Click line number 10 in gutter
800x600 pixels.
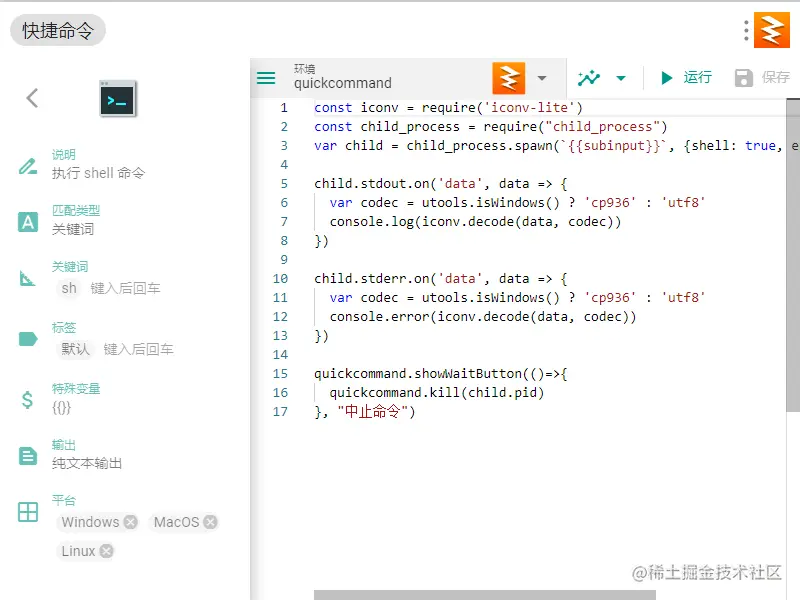(280, 279)
